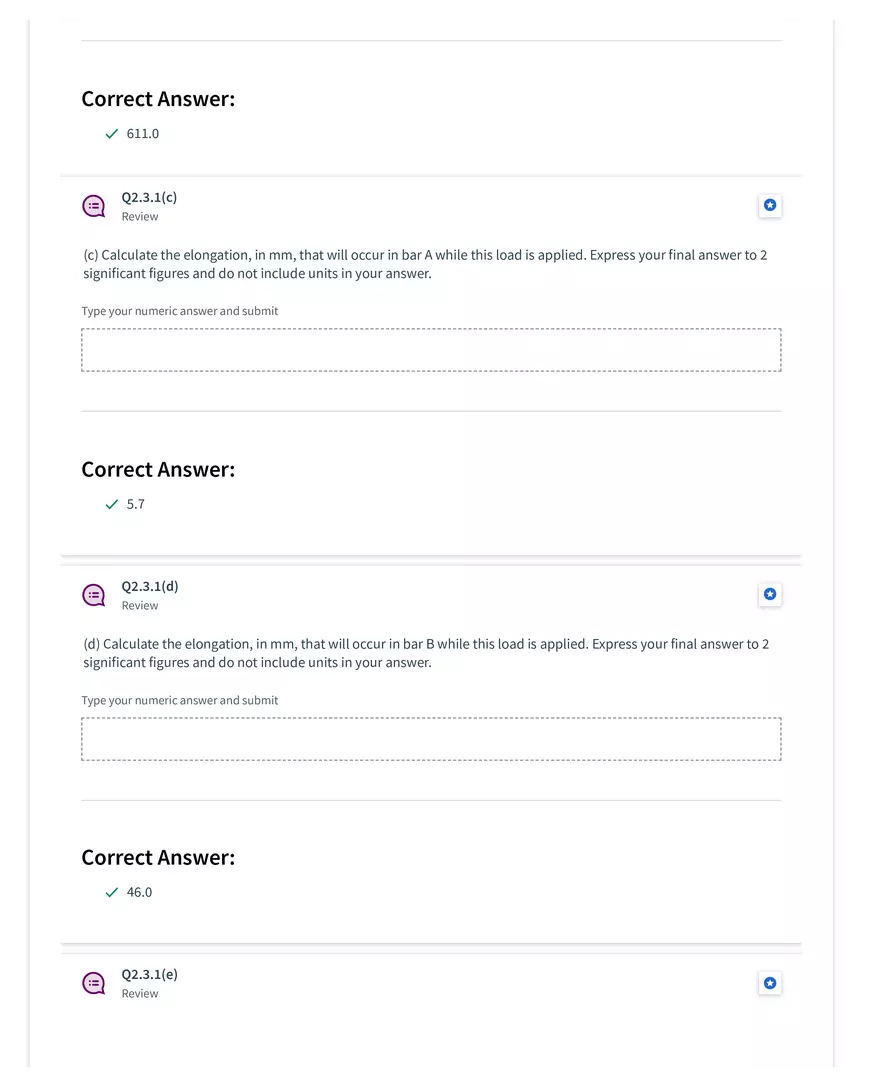
Task: Bookmark question Q2.3.1(c) with the star icon
Action: pyautogui.click(x=769, y=206)
